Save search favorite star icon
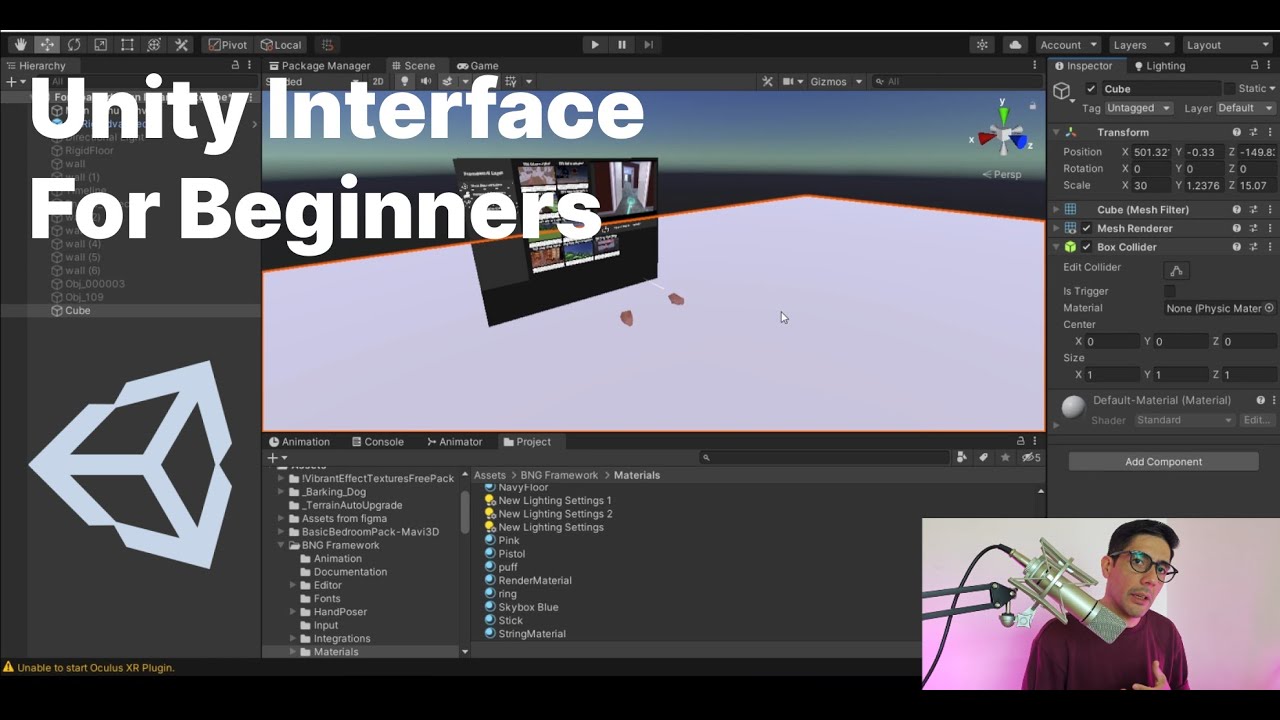The height and width of the screenshot is (720, 1280). 1006,457
